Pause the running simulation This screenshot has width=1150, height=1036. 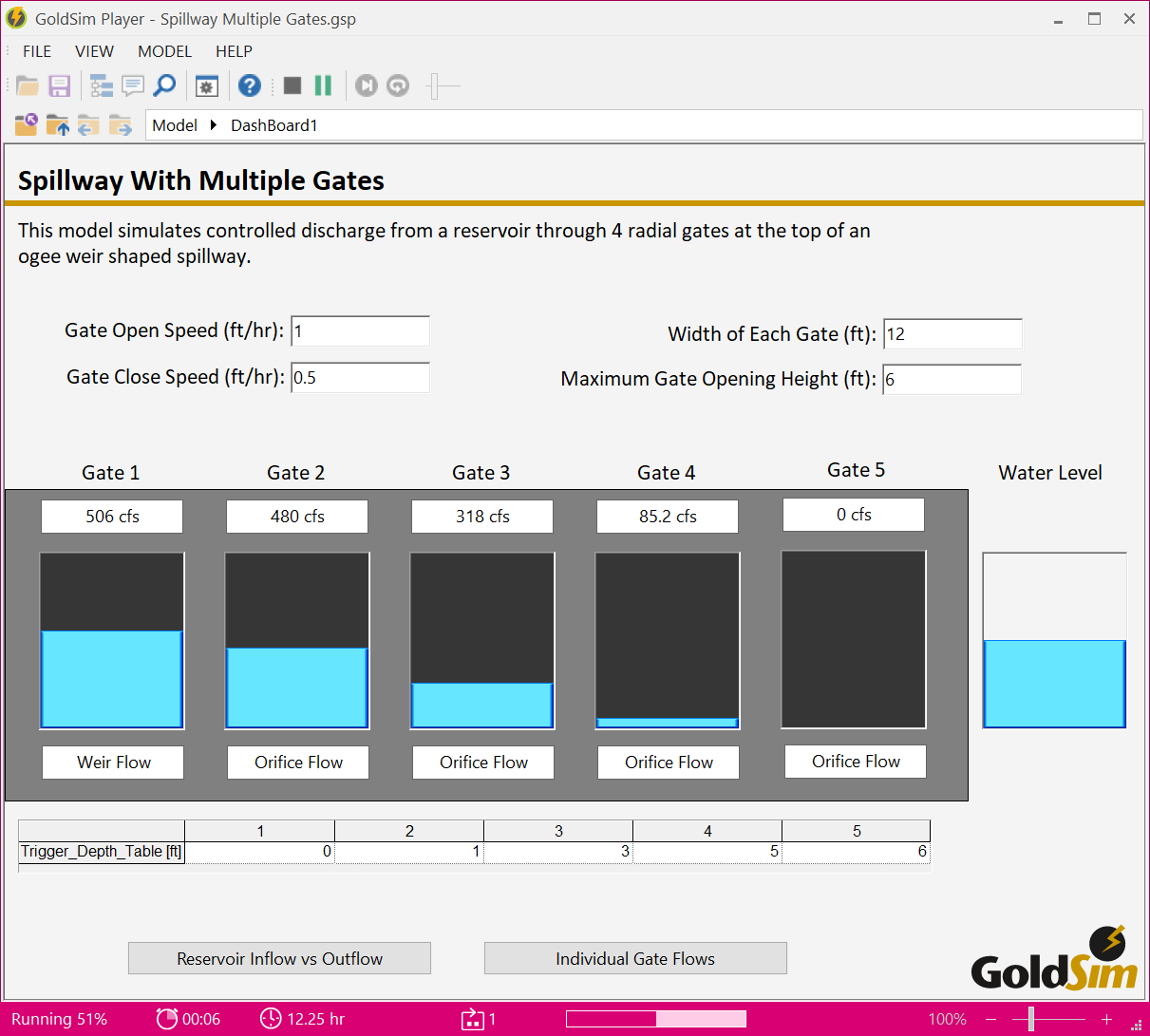pos(323,86)
